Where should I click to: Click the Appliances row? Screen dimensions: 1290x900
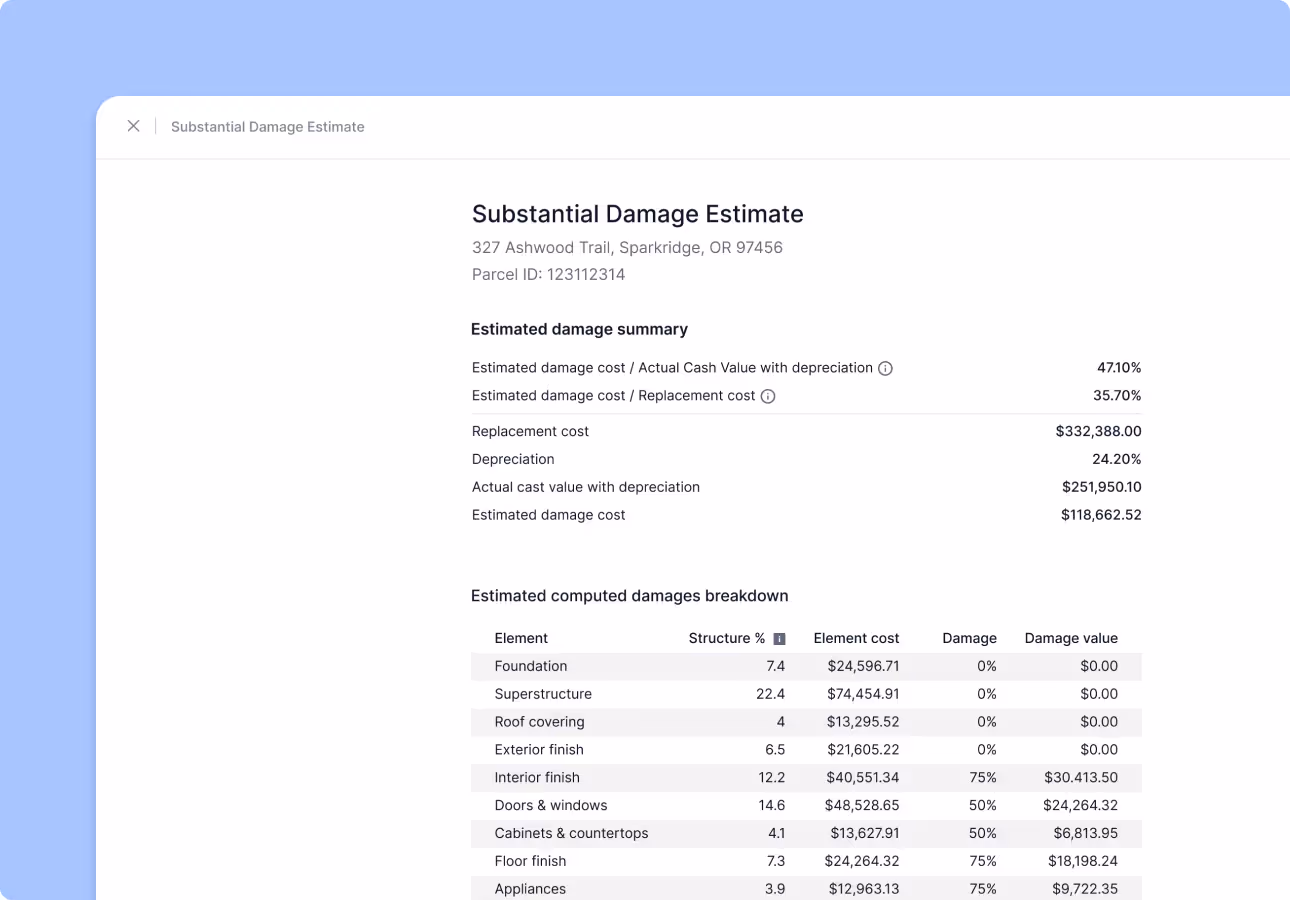pyautogui.click(x=806, y=889)
